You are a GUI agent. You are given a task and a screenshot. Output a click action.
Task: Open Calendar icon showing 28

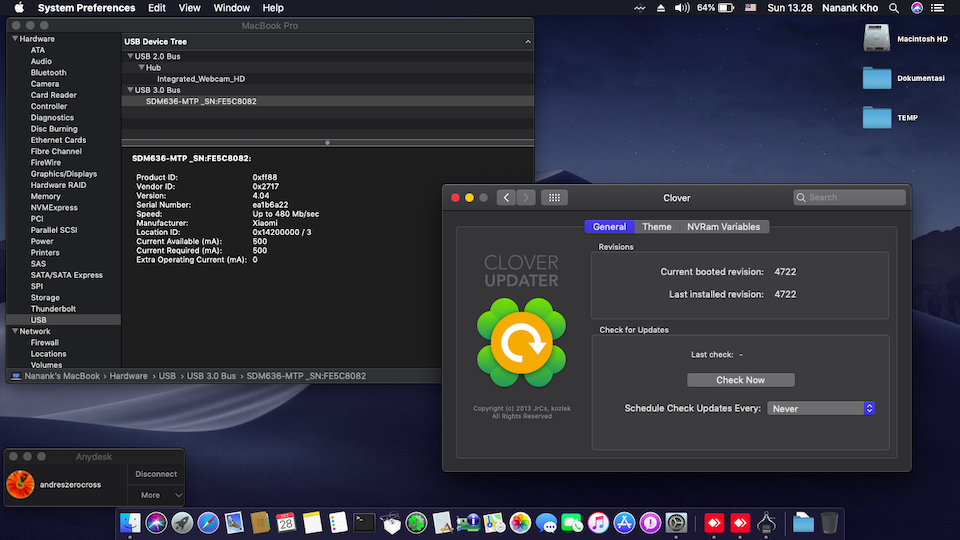[x=286, y=523]
